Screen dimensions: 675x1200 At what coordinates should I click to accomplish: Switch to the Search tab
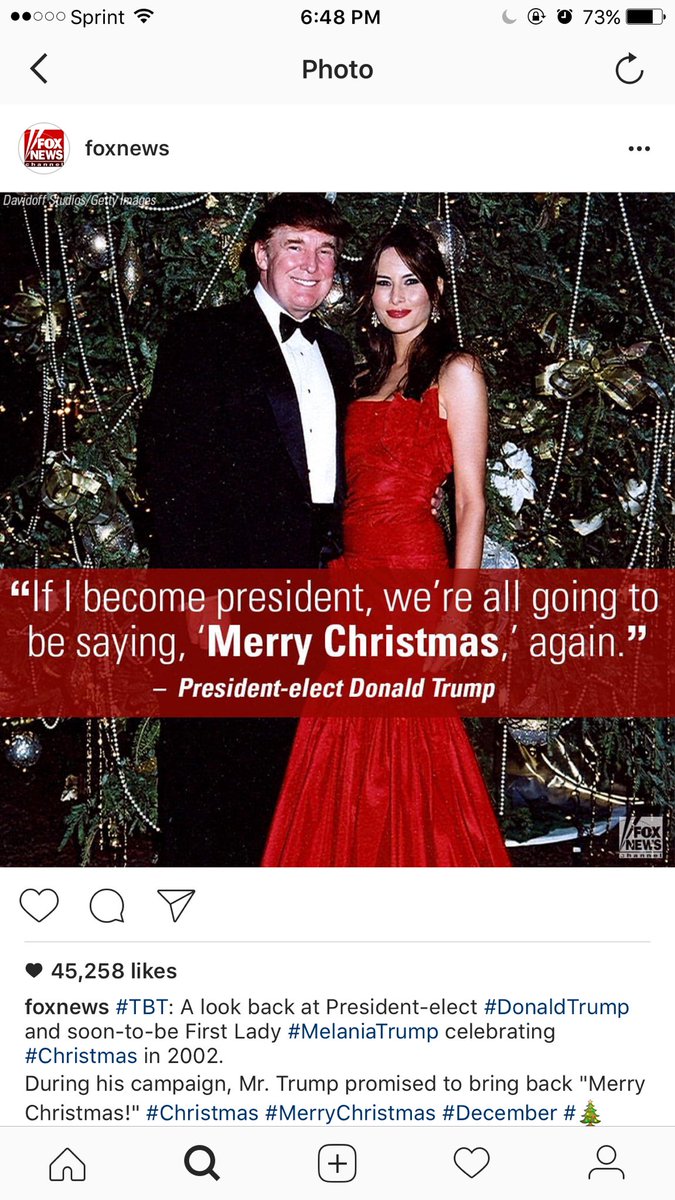(x=202, y=1163)
